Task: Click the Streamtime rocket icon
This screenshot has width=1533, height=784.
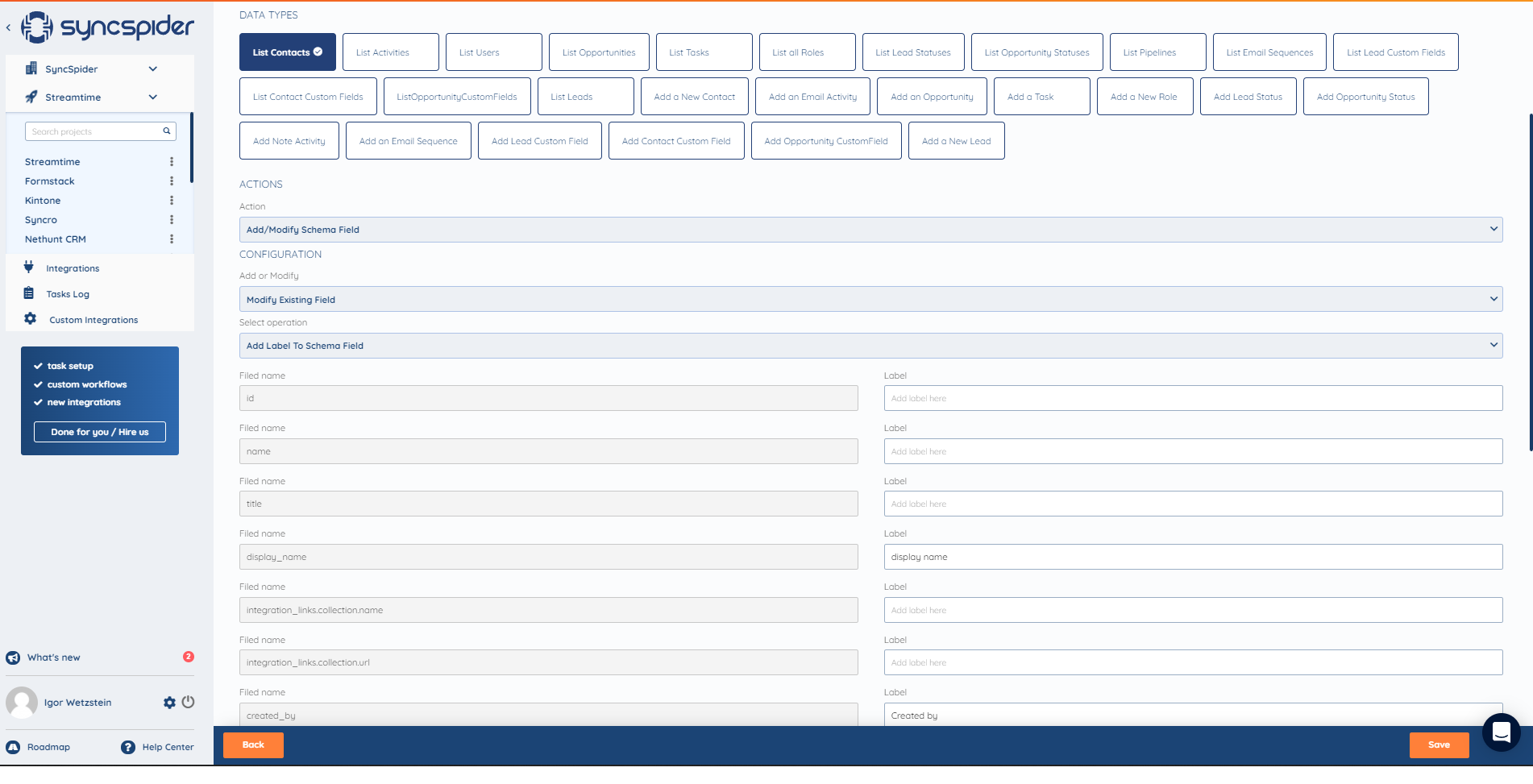Action: 31,97
